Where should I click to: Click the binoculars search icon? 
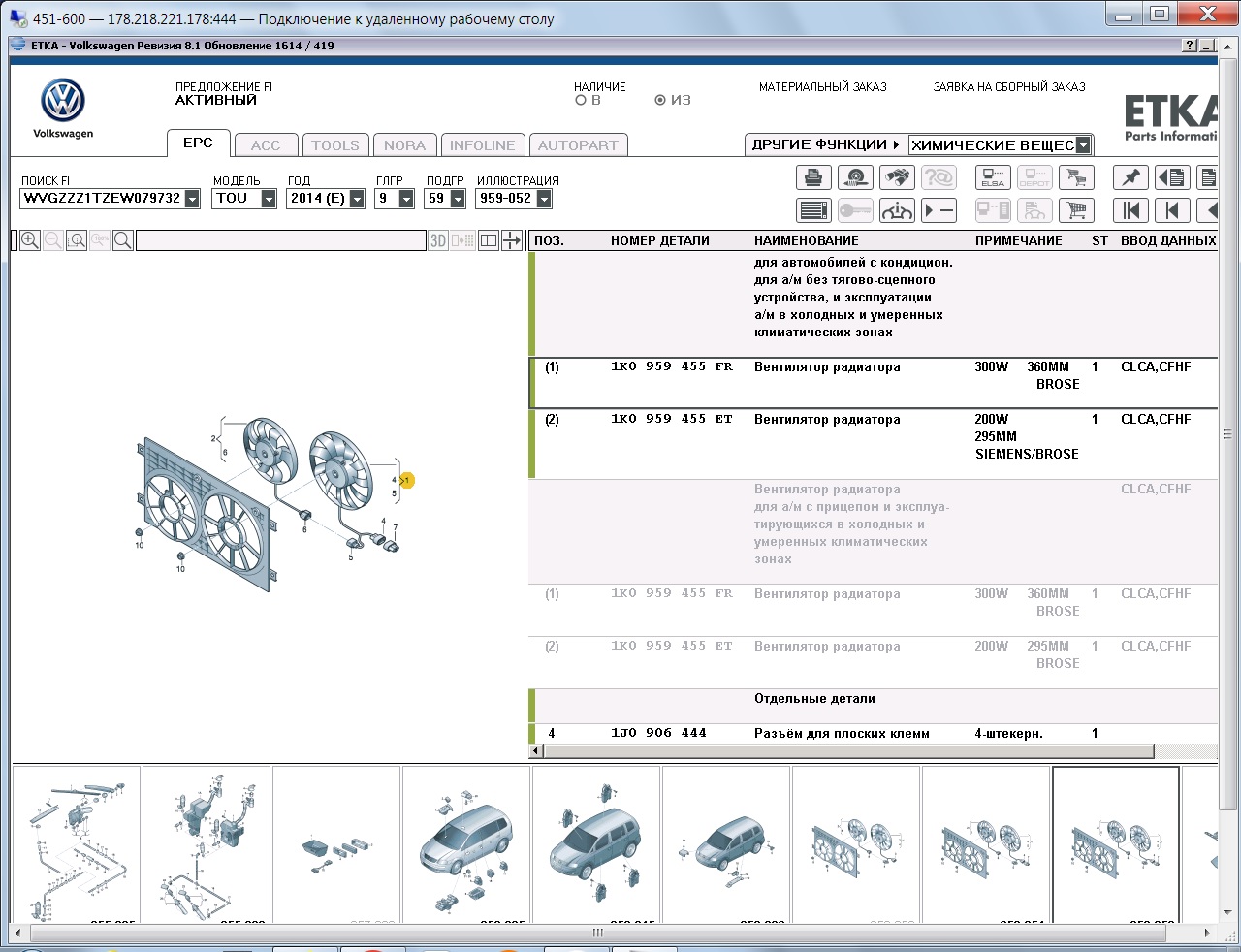[897, 177]
